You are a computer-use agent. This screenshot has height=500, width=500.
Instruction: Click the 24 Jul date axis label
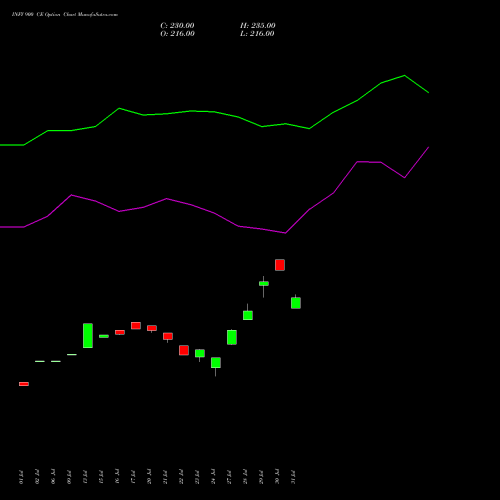(x=213, y=477)
